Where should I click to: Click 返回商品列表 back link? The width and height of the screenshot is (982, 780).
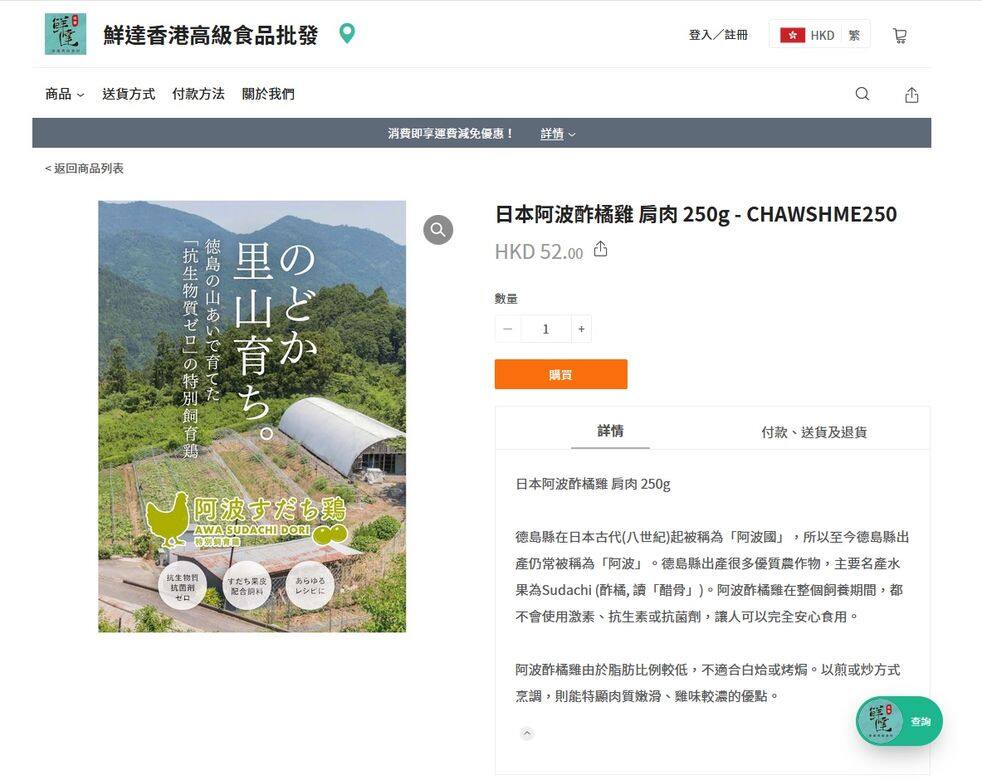(84, 168)
